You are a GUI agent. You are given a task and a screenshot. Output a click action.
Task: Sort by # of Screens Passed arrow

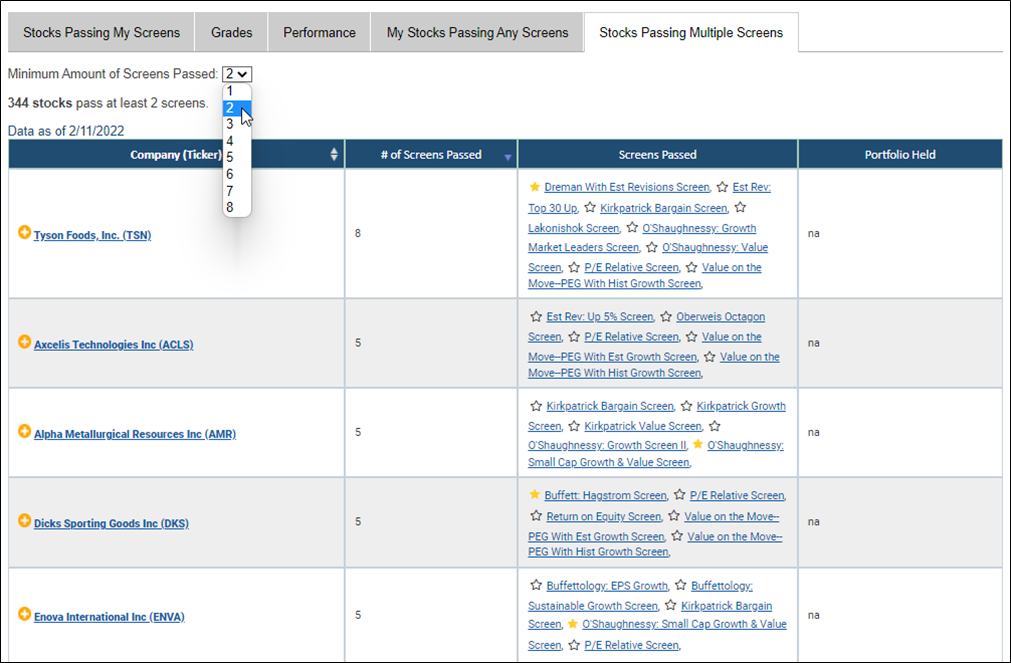pos(507,156)
